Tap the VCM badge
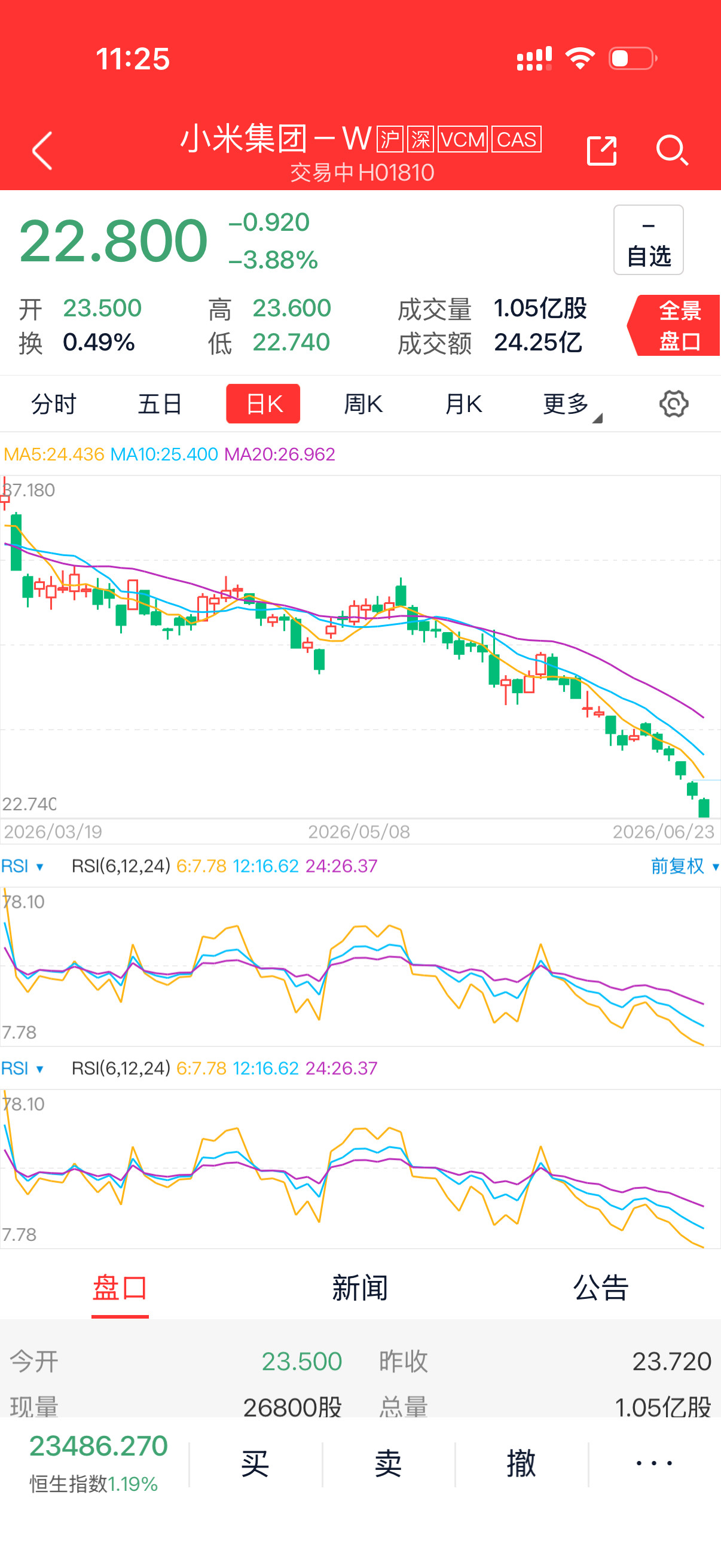Screen dimensions: 721x1568 pyautogui.click(x=462, y=139)
